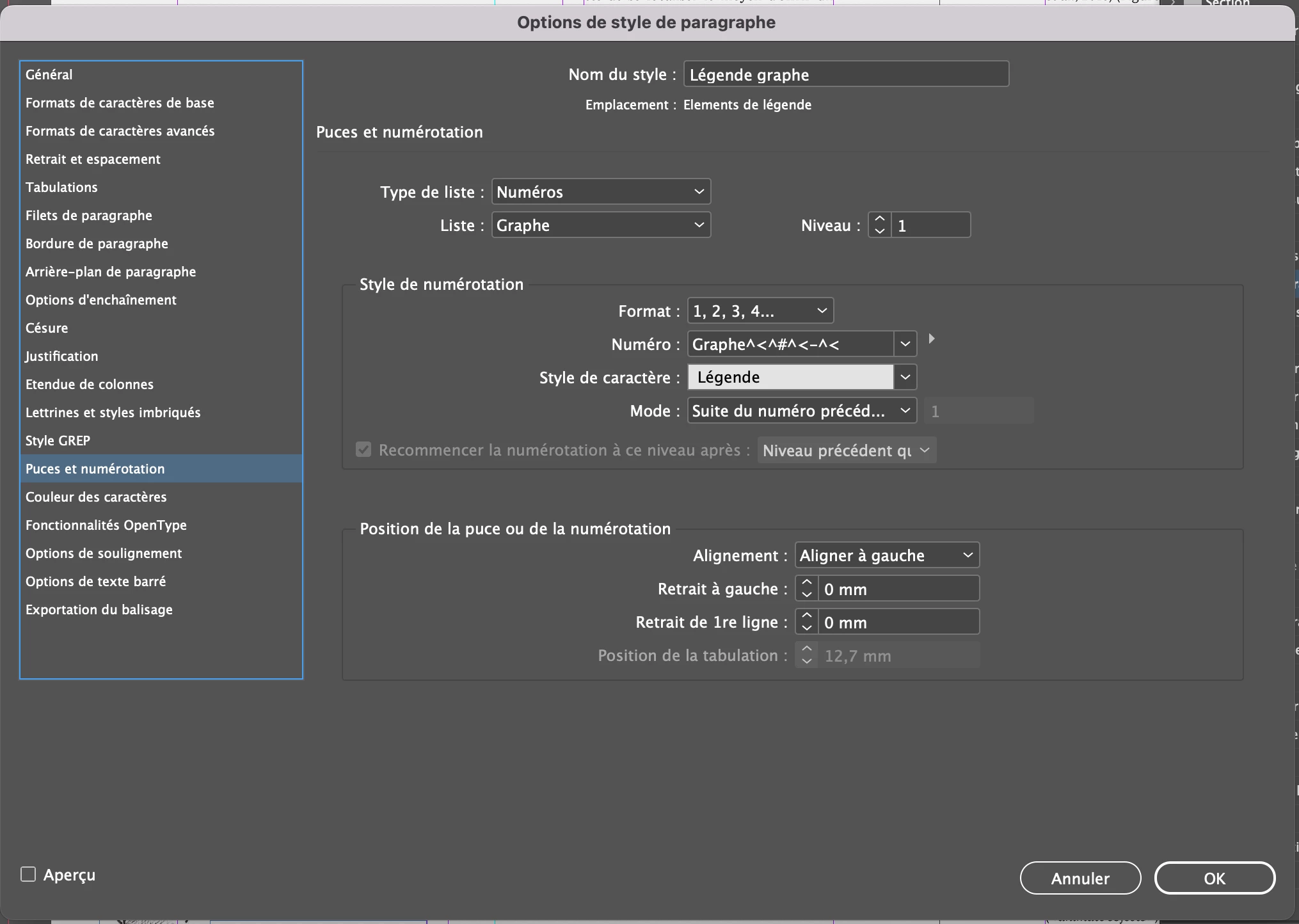Open the Type de liste dropdown
The image size is (1299, 924).
click(600, 192)
